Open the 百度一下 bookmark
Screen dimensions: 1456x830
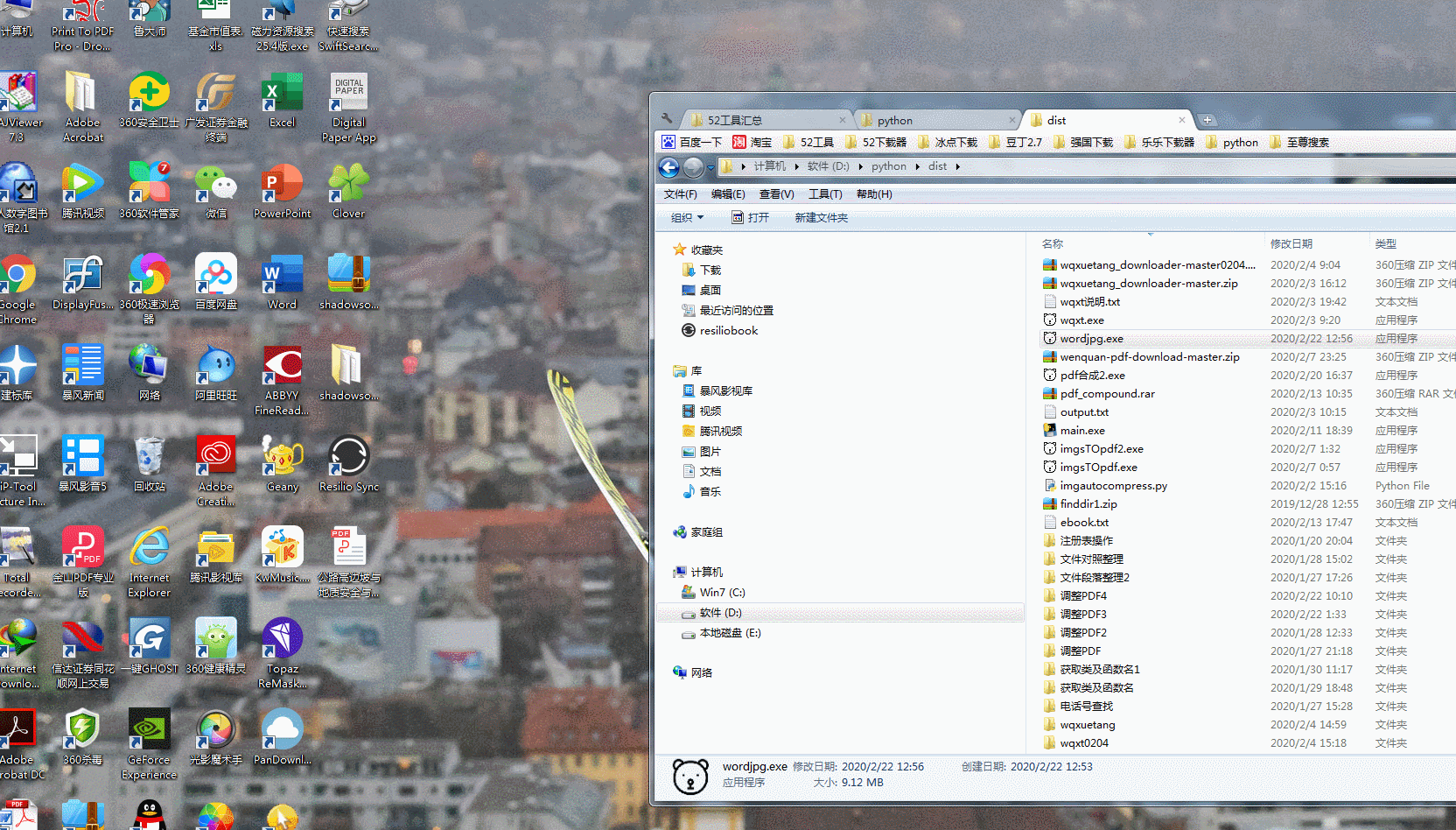point(691,142)
